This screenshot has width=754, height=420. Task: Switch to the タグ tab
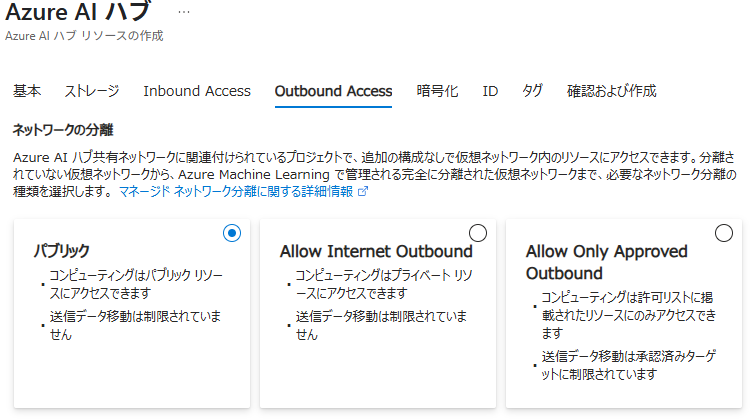tap(532, 91)
